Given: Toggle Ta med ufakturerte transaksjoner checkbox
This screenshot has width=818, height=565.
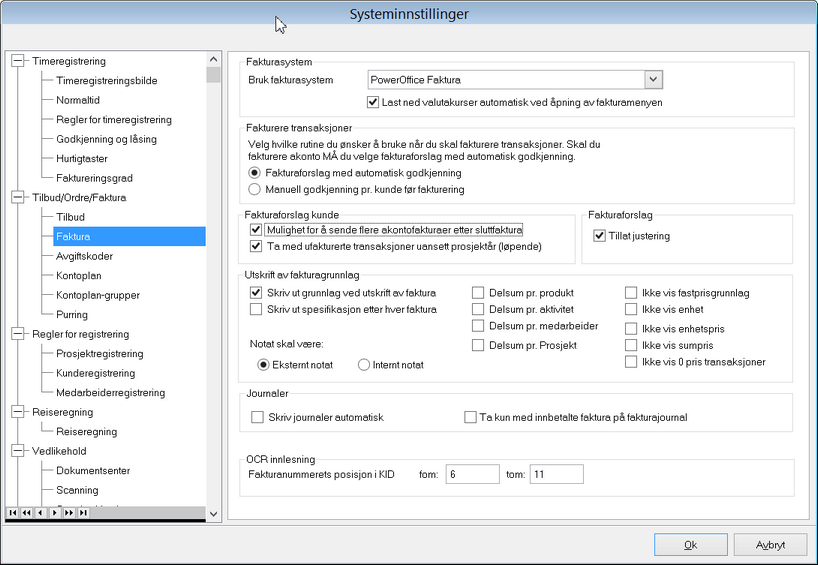Looking at the screenshot, I should (256, 246).
